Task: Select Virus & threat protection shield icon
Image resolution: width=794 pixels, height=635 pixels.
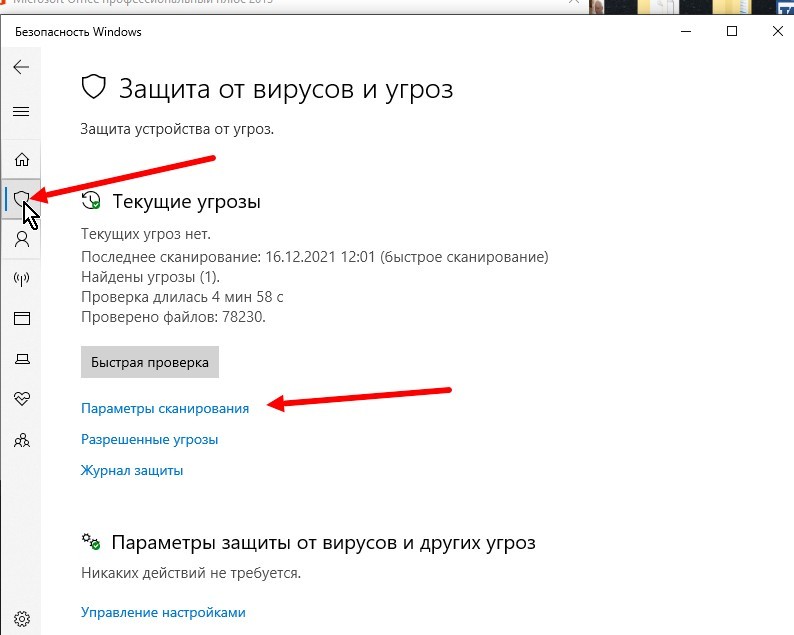Action: tap(21, 199)
